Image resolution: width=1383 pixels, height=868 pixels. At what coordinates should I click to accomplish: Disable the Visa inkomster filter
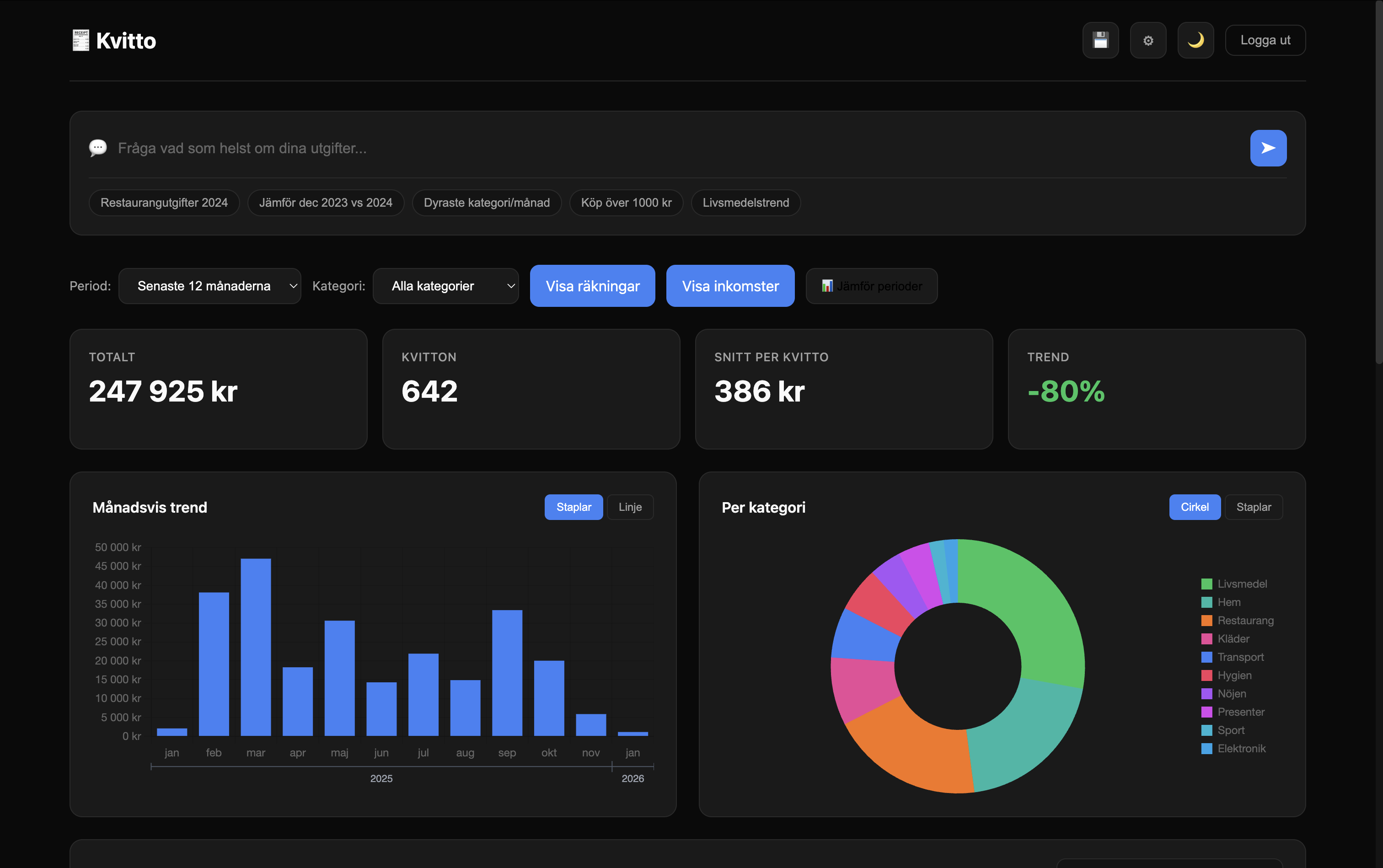729,285
